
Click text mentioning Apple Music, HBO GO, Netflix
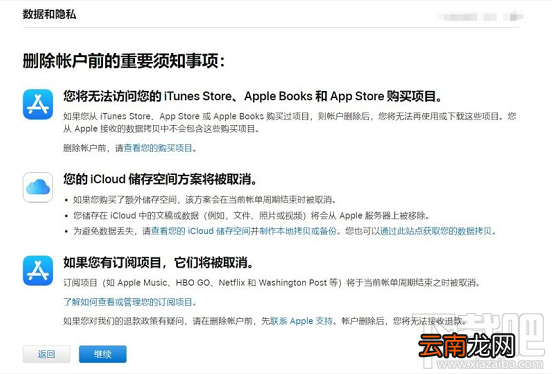coord(271,282)
